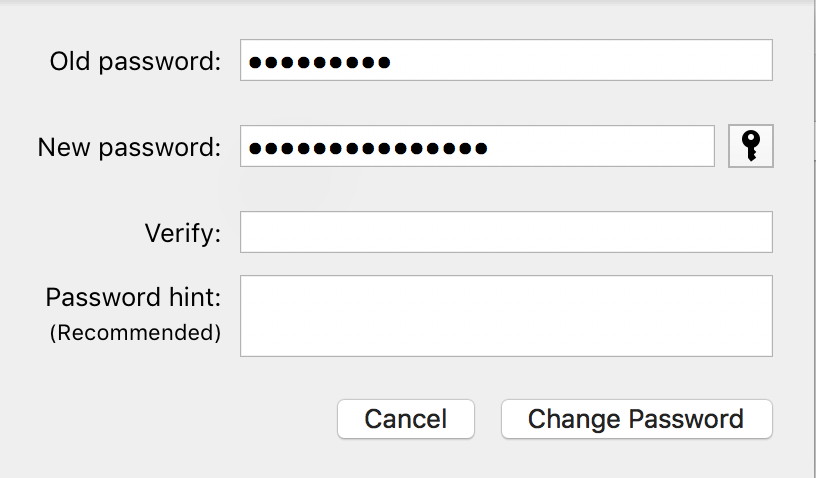Viewport: 816px width, 478px height.
Task: Click the masked dots in New password
Action: [x=368, y=148]
